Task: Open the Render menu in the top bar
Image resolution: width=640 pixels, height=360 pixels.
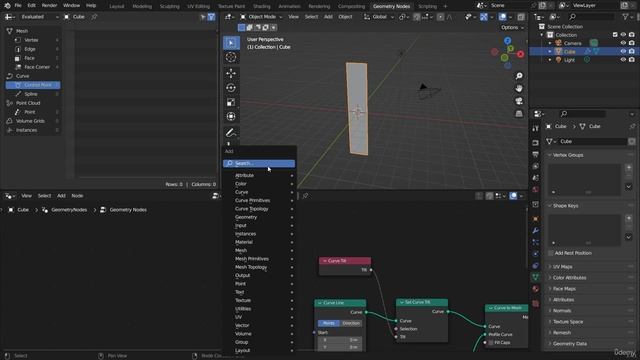Action: 49,6
